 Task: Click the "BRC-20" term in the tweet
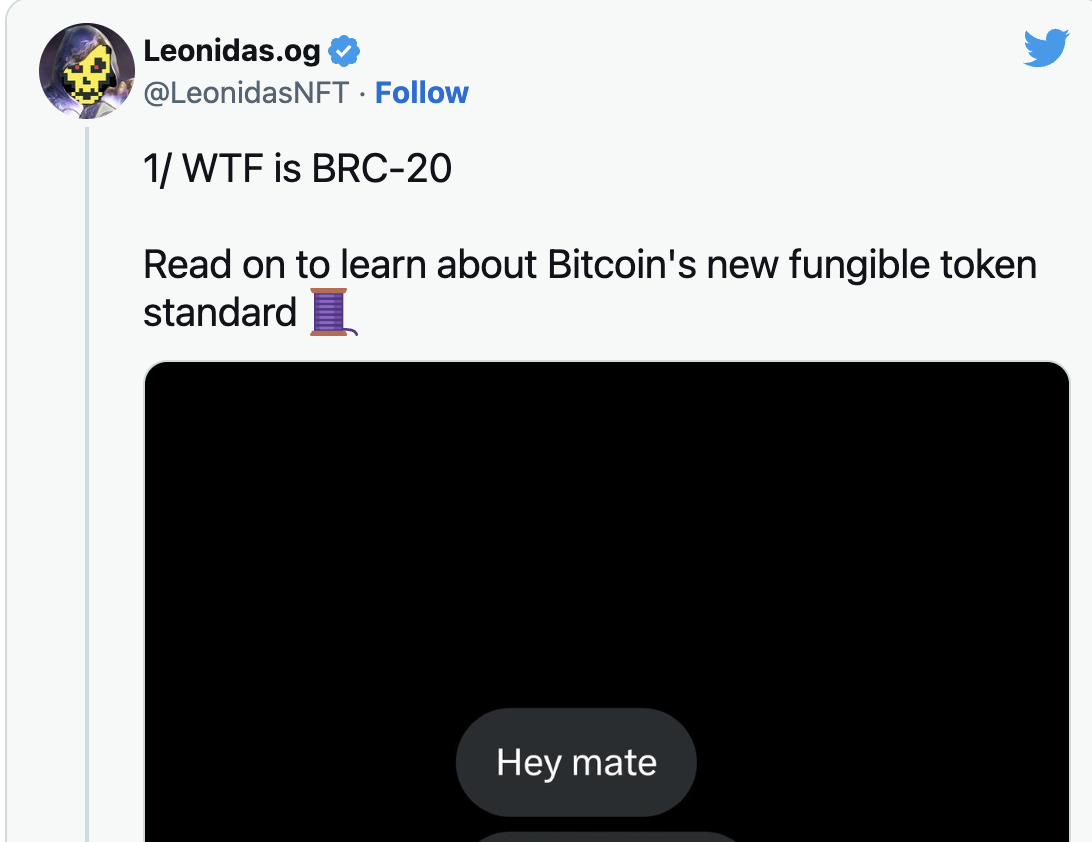(x=382, y=169)
